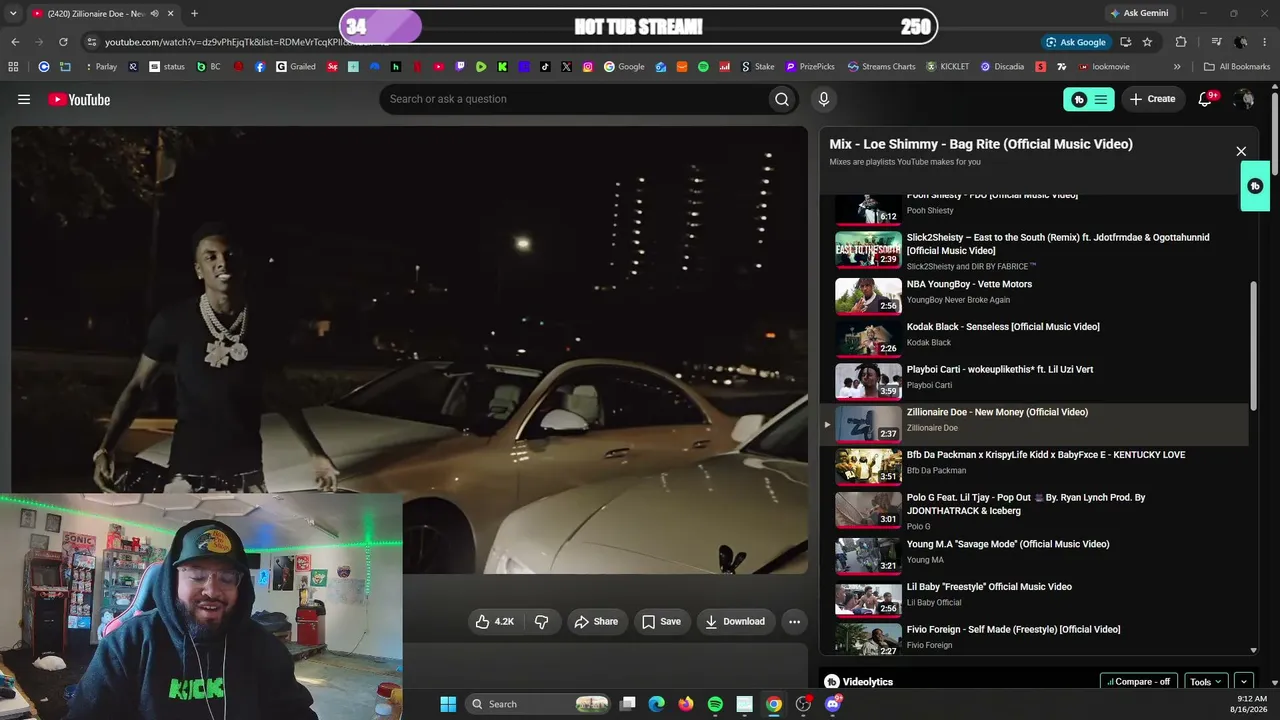Toggle the Videolytics Compare off button
Screen dimensions: 1280x720
point(1139,682)
